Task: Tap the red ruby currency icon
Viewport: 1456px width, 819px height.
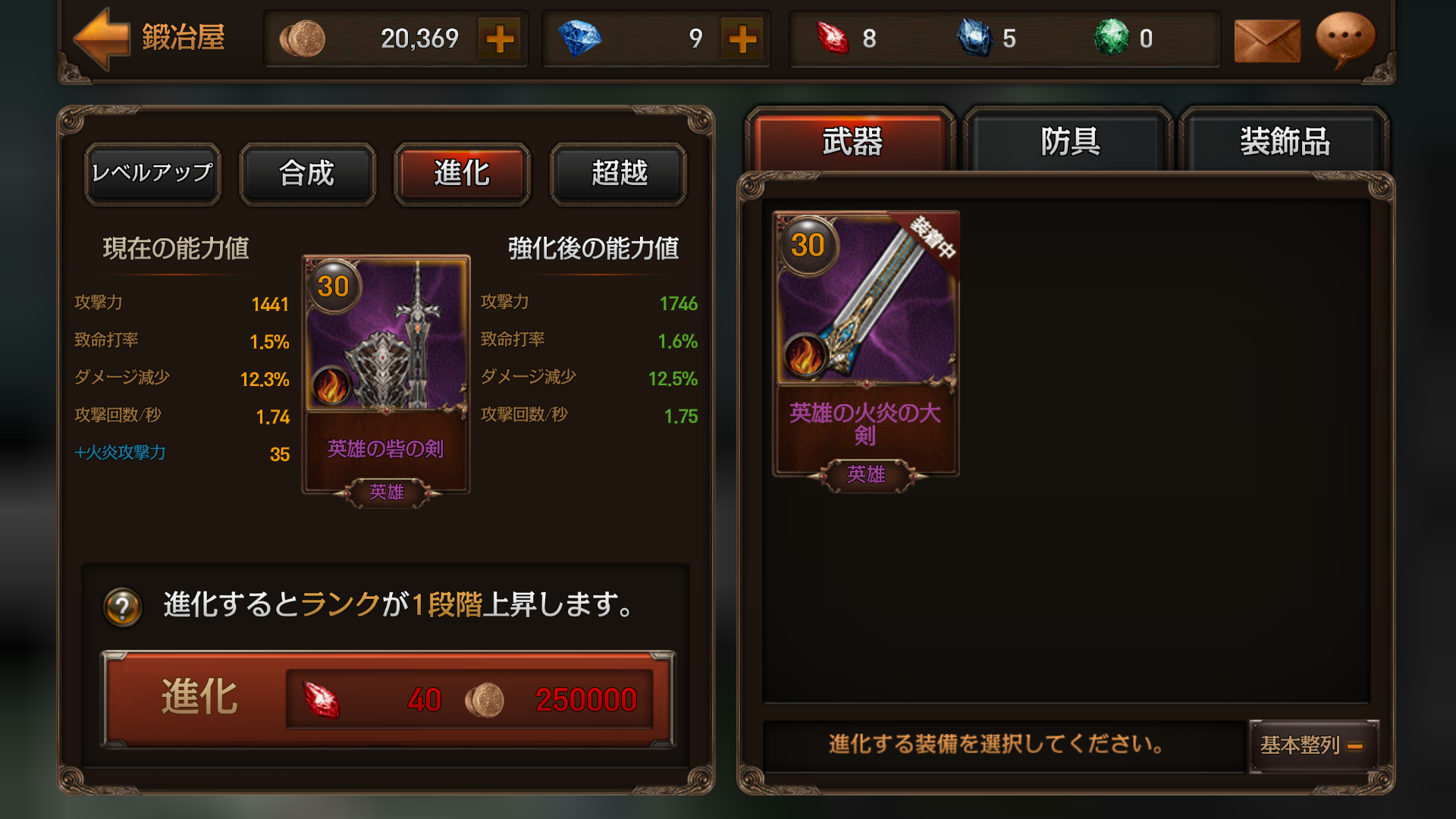Action: point(832,38)
